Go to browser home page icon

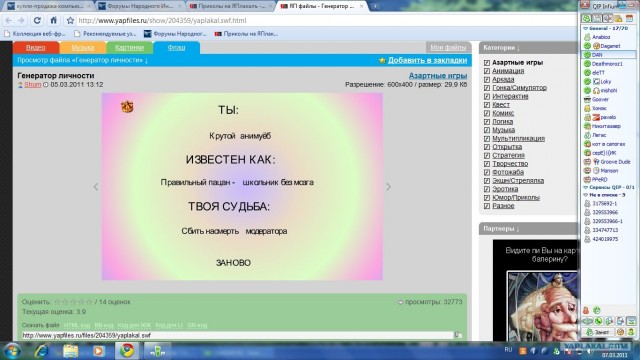click(53, 20)
